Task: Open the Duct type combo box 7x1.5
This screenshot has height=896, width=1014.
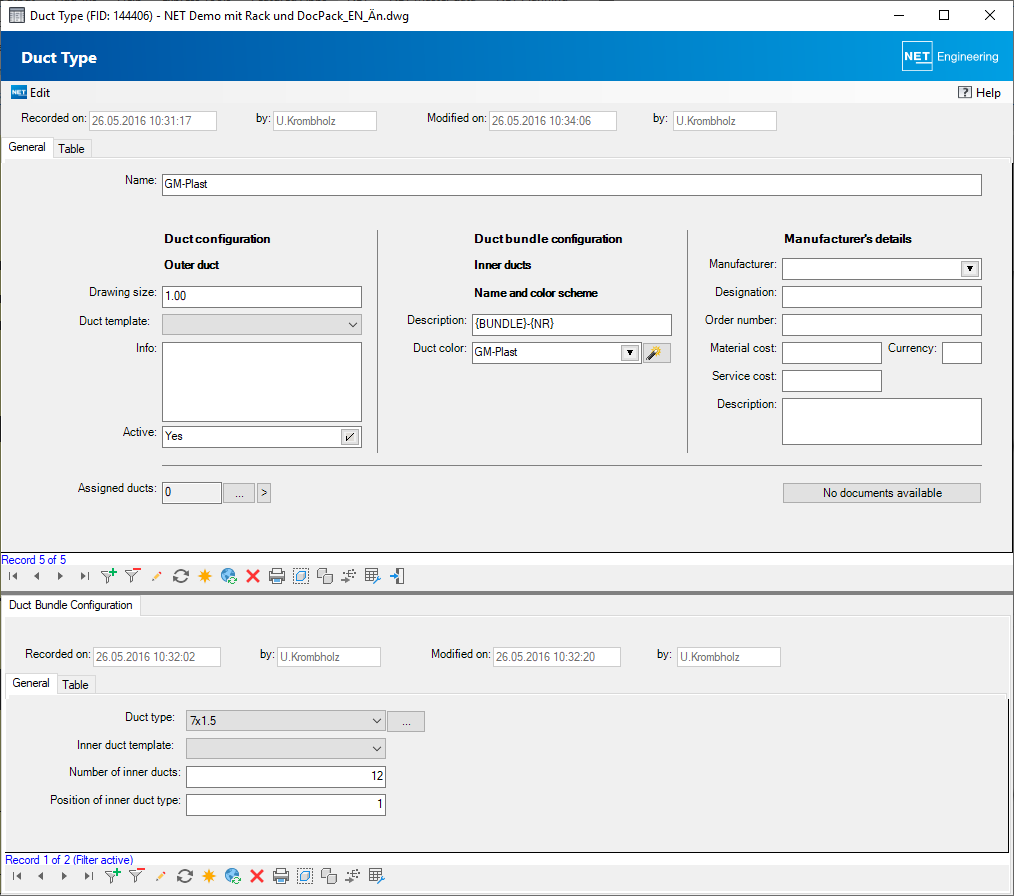Action: pyautogui.click(x=376, y=720)
